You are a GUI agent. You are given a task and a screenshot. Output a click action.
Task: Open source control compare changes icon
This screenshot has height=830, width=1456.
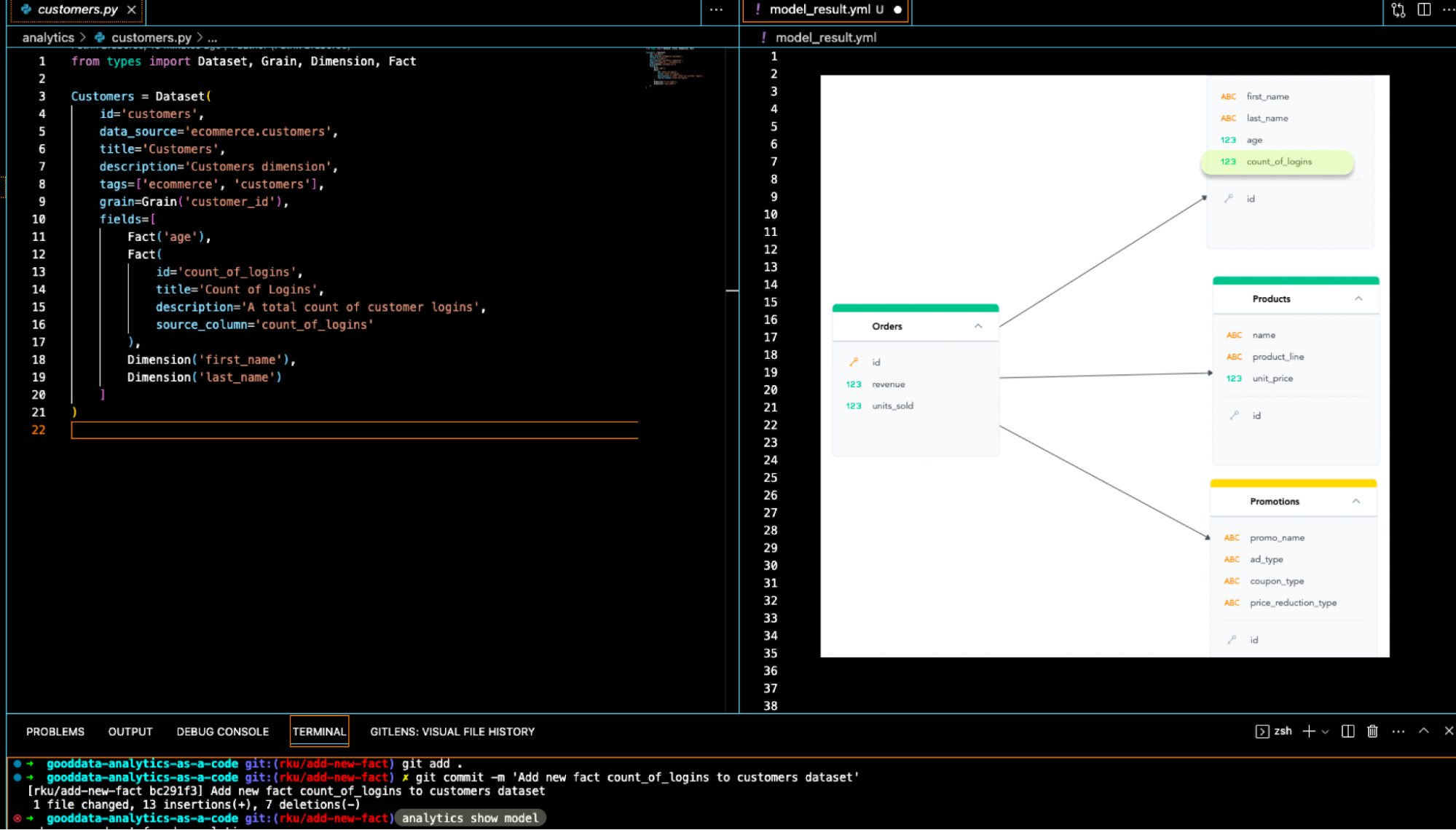pyautogui.click(x=1398, y=9)
